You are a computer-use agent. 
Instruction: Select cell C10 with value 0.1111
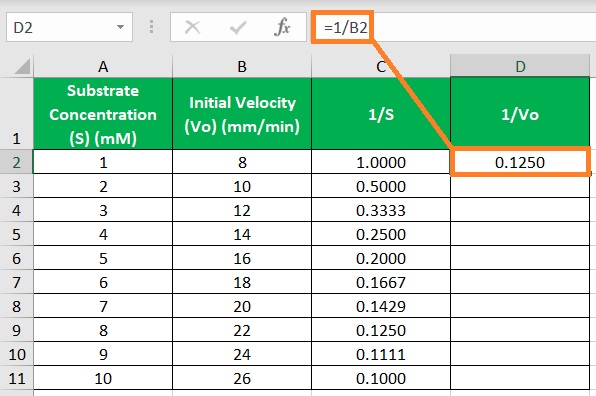381,354
